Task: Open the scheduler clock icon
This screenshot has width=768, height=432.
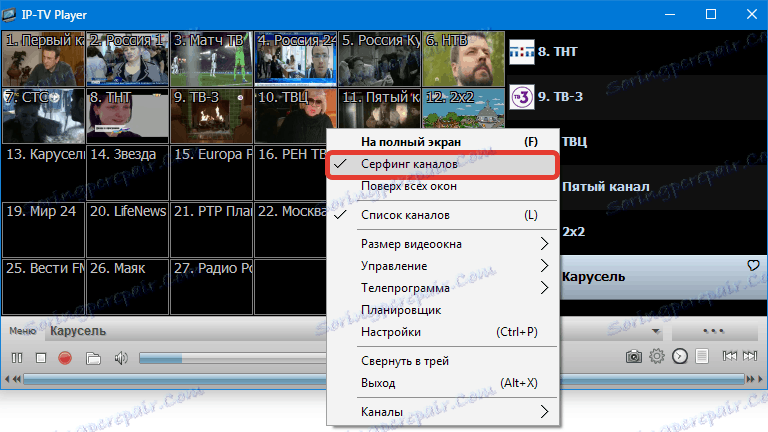Action: point(680,356)
